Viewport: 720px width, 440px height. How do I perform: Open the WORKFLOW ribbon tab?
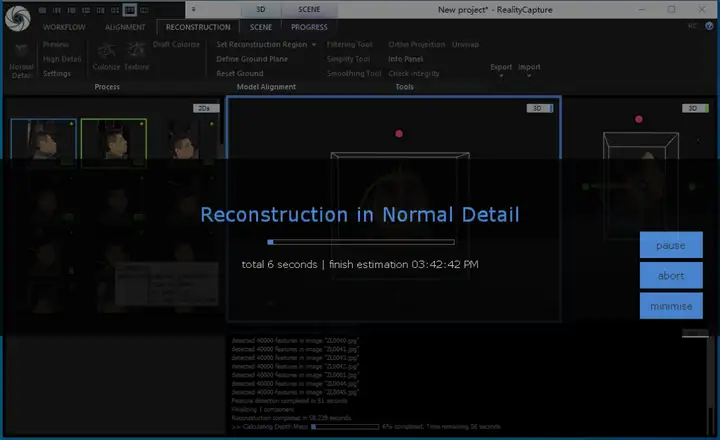pyautogui.click(x=64, y=27)
